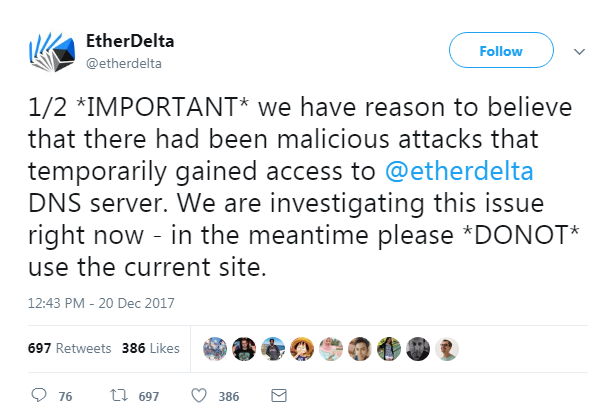The height and width of the screenshot is (412, 614).
Task: Click the envelope direct message icon
Action: [x=279, y=396]
